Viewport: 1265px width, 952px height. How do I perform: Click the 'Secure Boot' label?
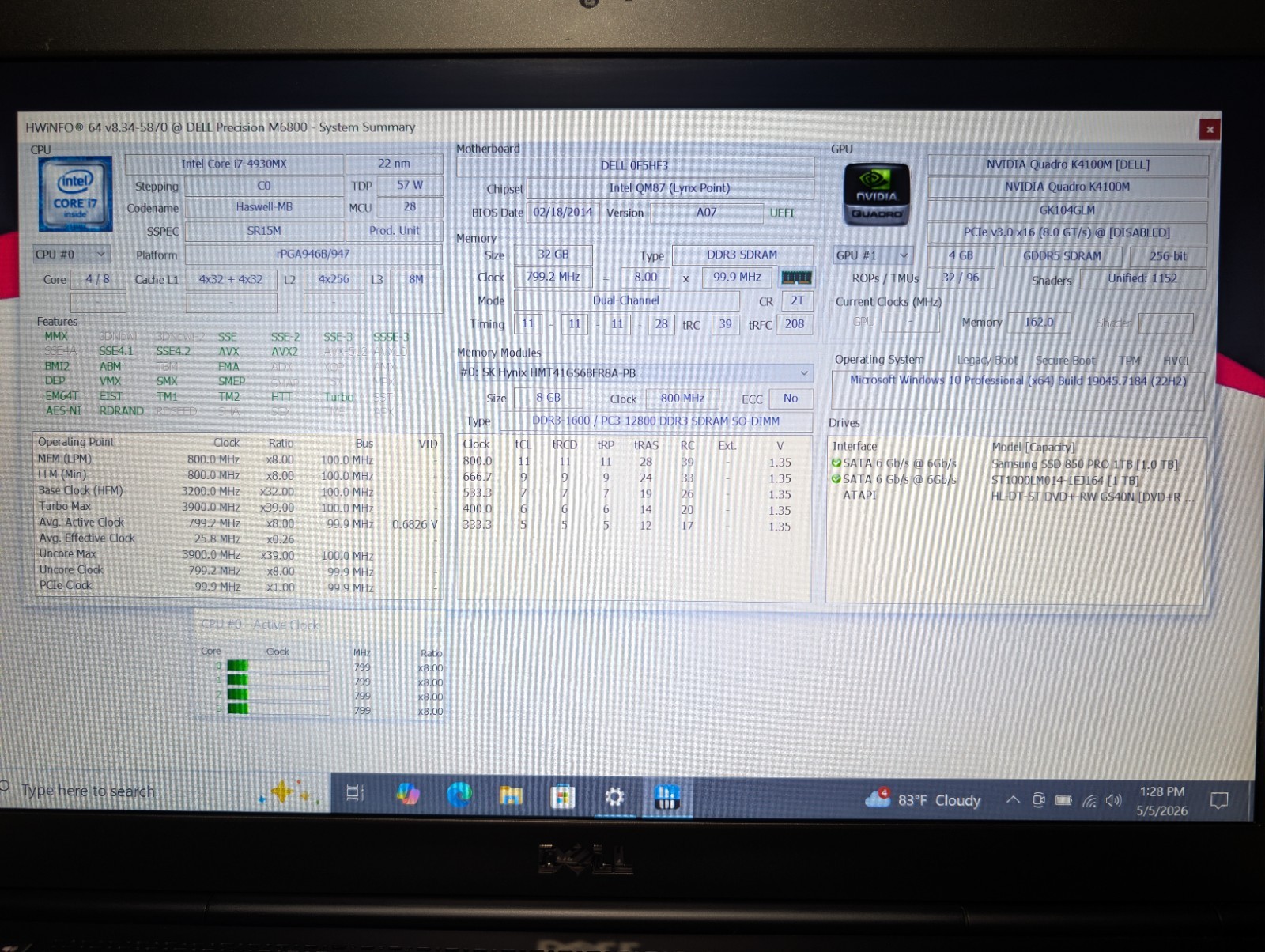(x=1065, y=361)
